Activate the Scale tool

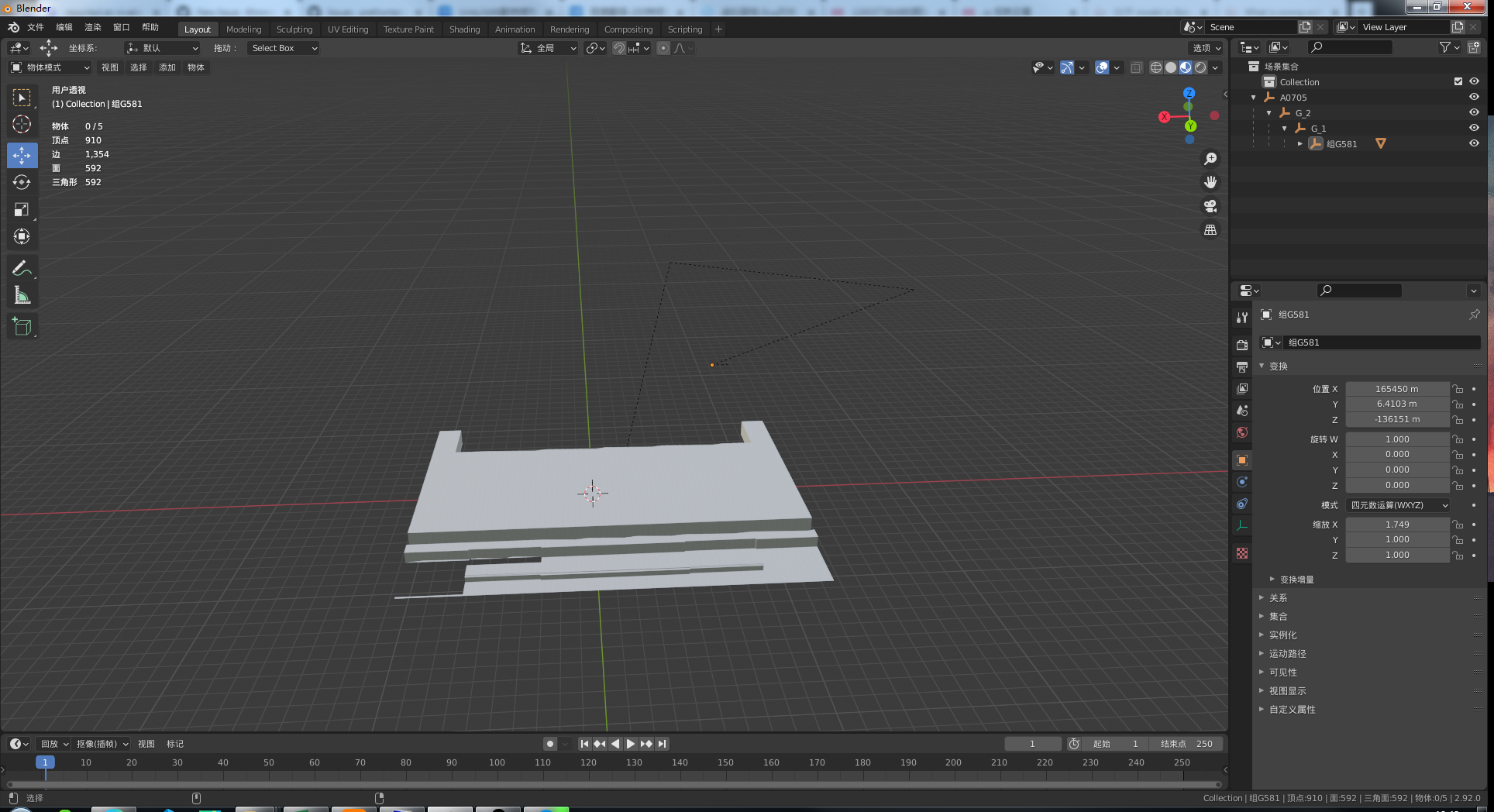[x=22, y=209]
